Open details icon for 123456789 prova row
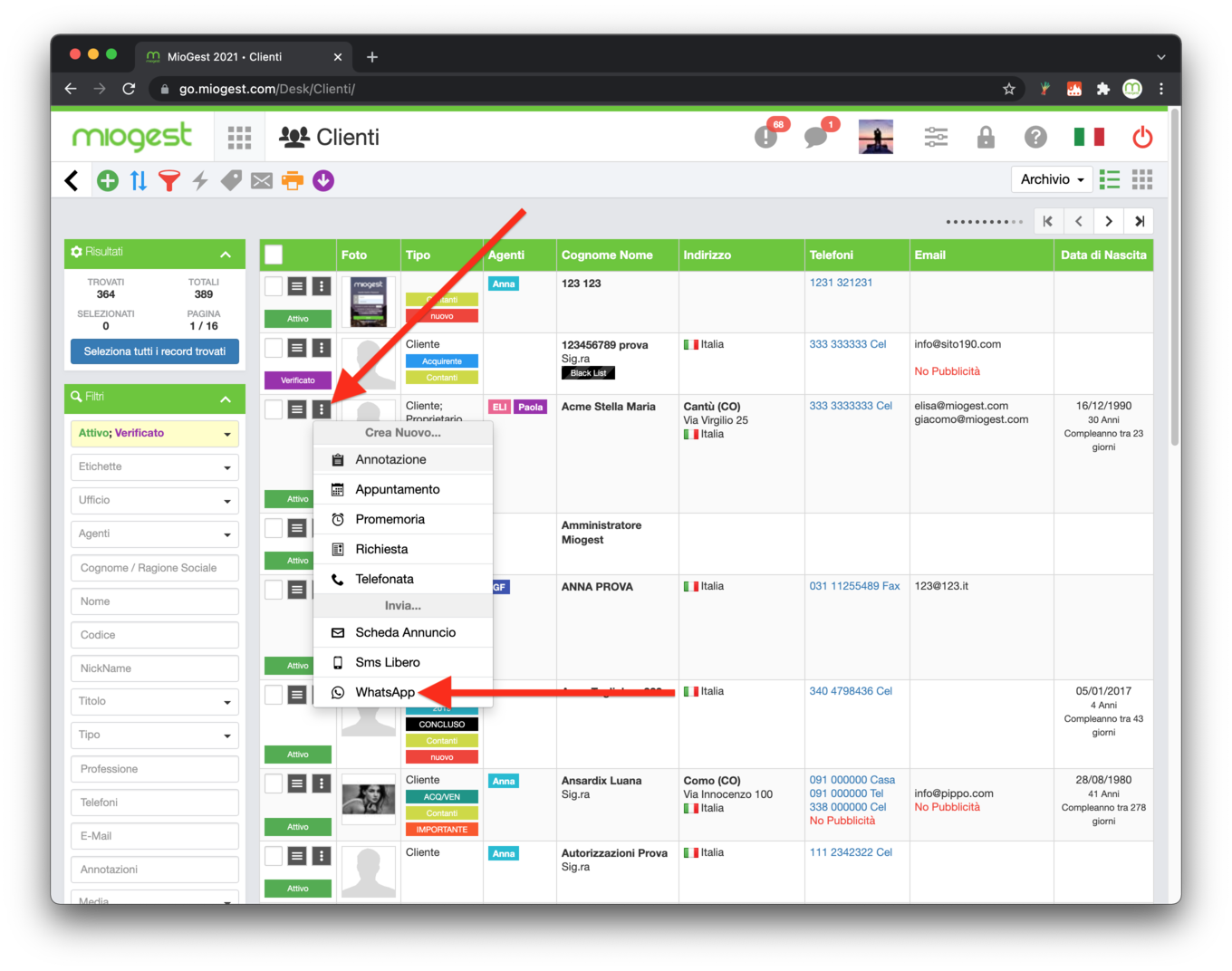 click(297, 348)
